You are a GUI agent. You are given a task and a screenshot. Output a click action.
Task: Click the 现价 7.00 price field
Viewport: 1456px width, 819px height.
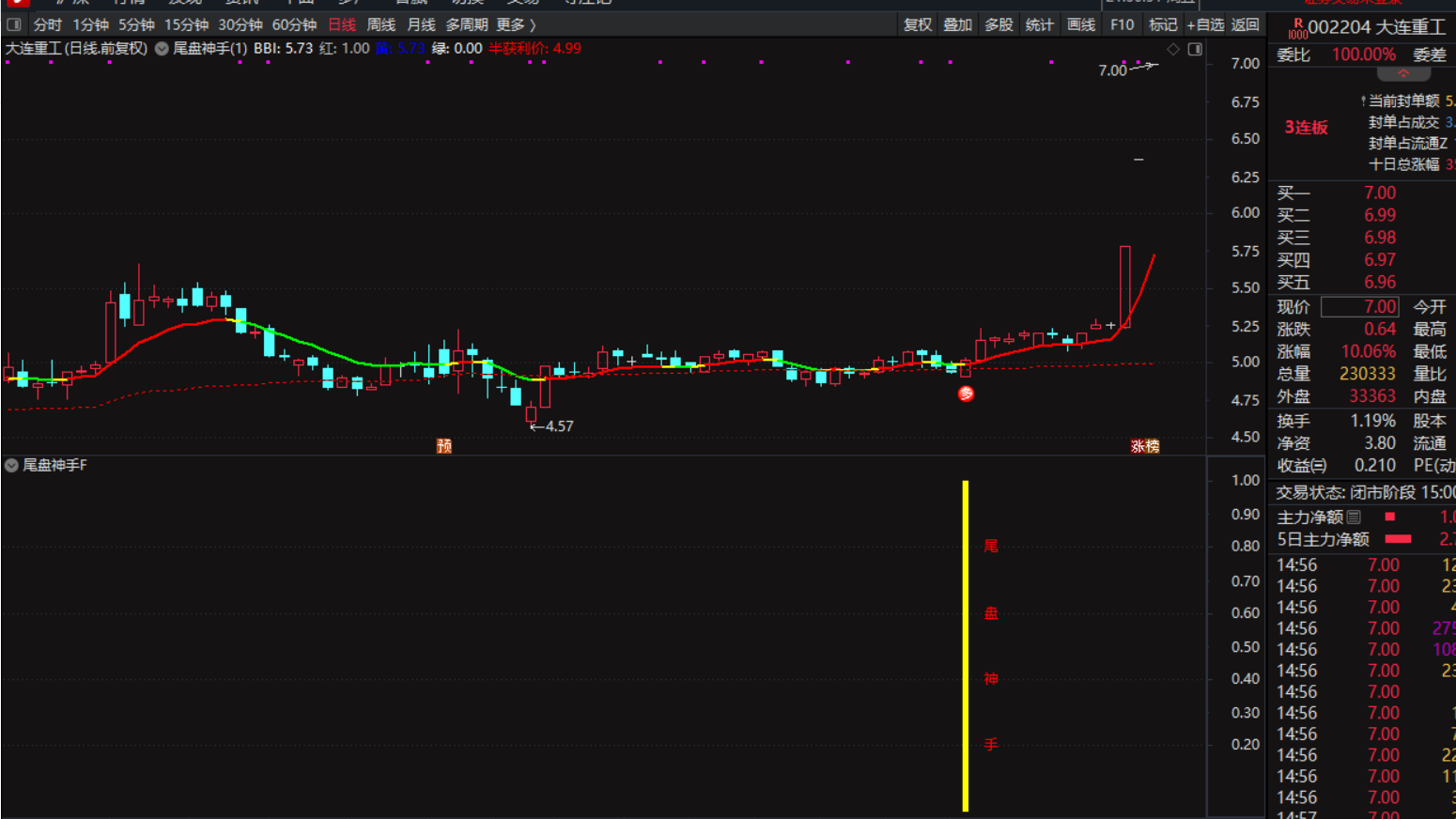[x=1359, y=306]
